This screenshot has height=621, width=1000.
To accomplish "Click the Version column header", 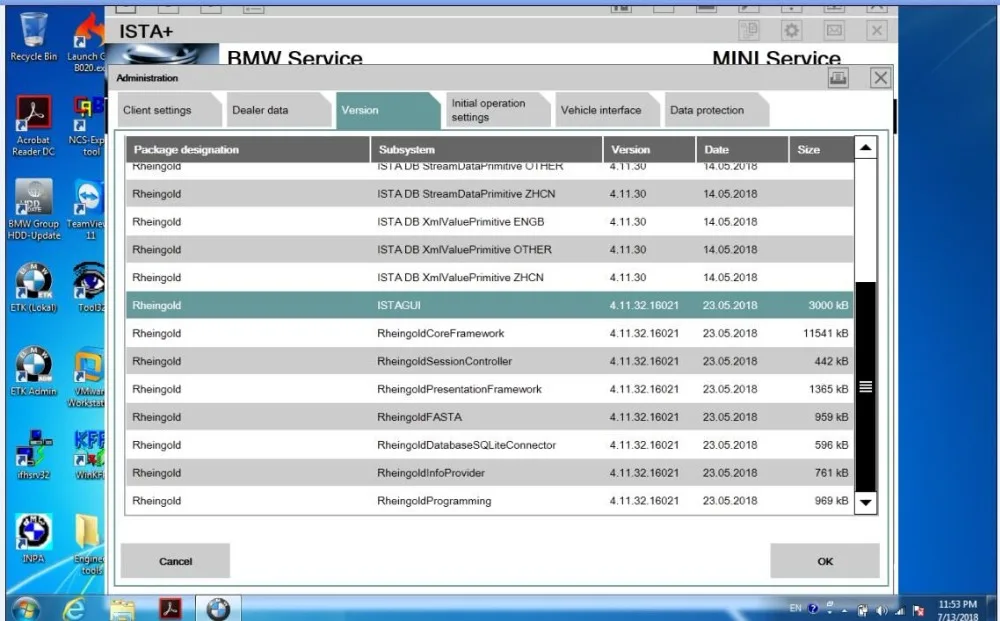I will (x=649, y=150).
